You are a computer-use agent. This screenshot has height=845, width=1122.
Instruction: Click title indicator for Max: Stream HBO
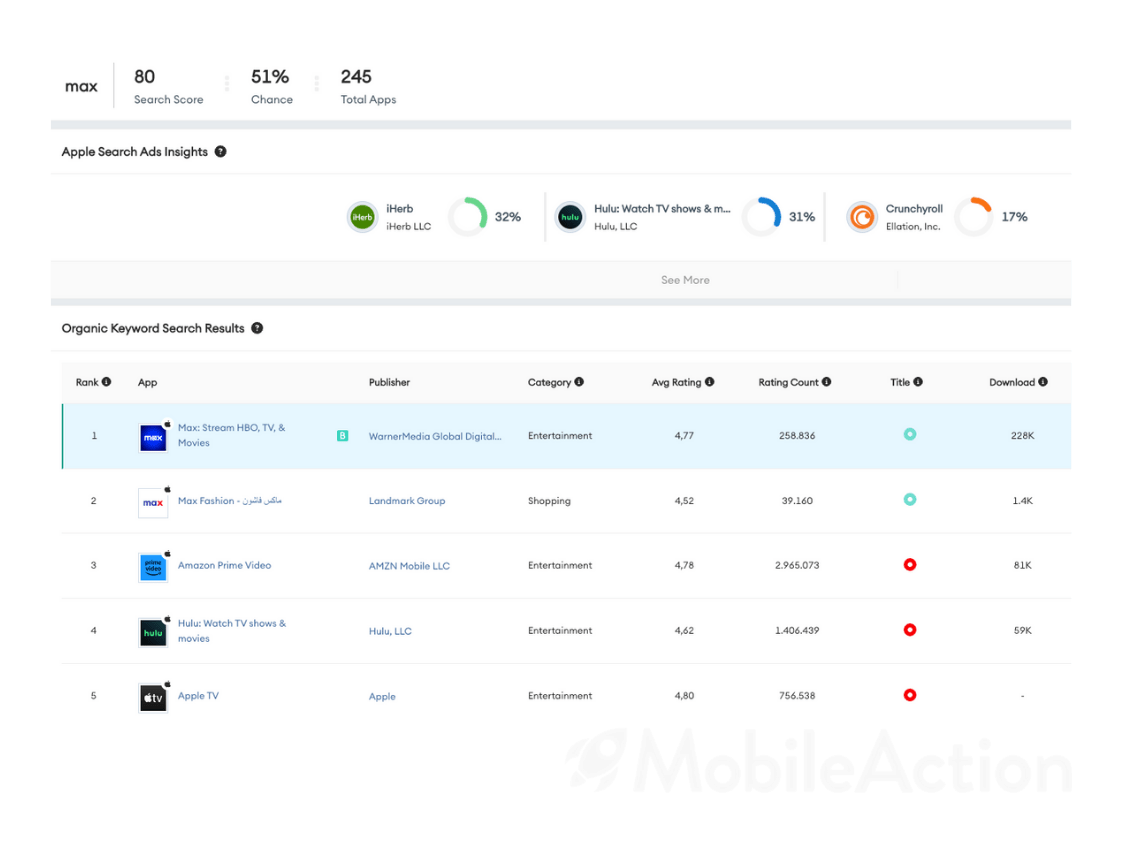909,434
